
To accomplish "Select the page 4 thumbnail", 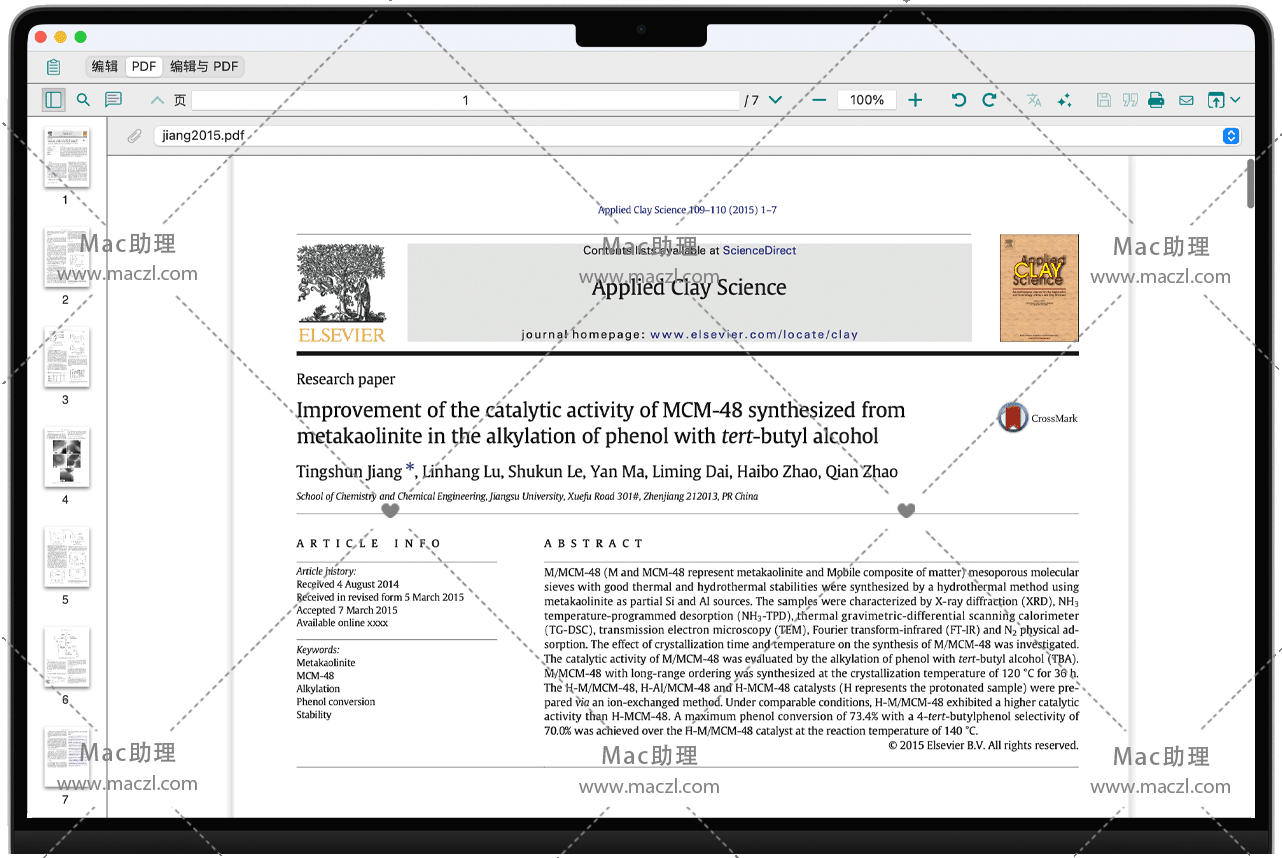I will tap(66, 458).
